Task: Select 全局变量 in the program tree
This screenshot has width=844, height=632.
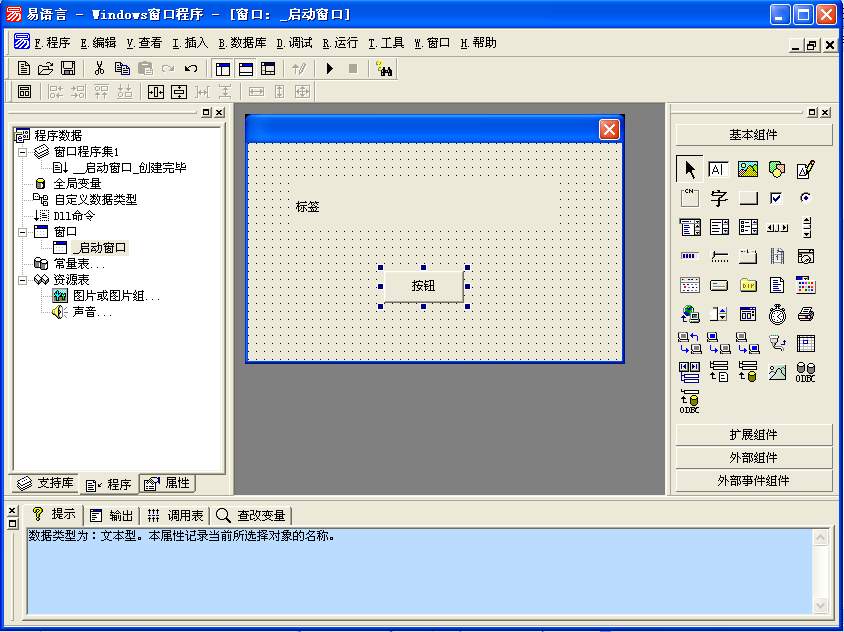Action: [78, 184]
